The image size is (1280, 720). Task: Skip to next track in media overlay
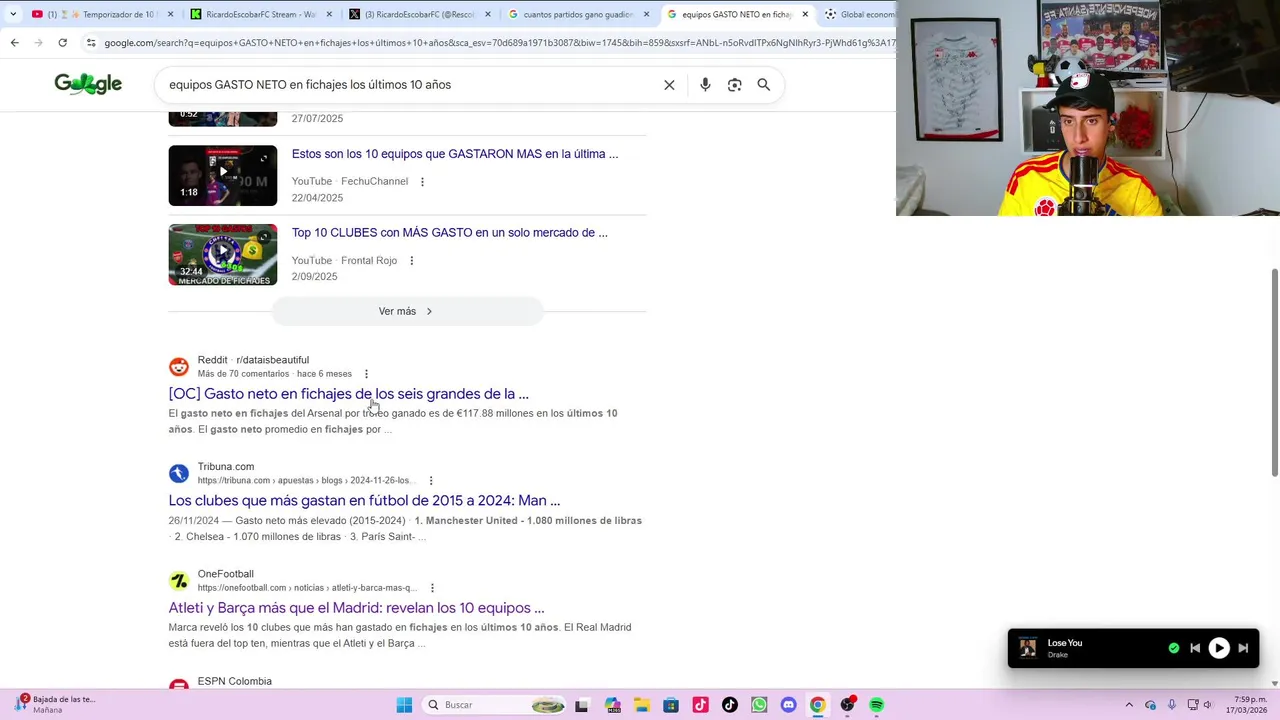[1243, 648]
